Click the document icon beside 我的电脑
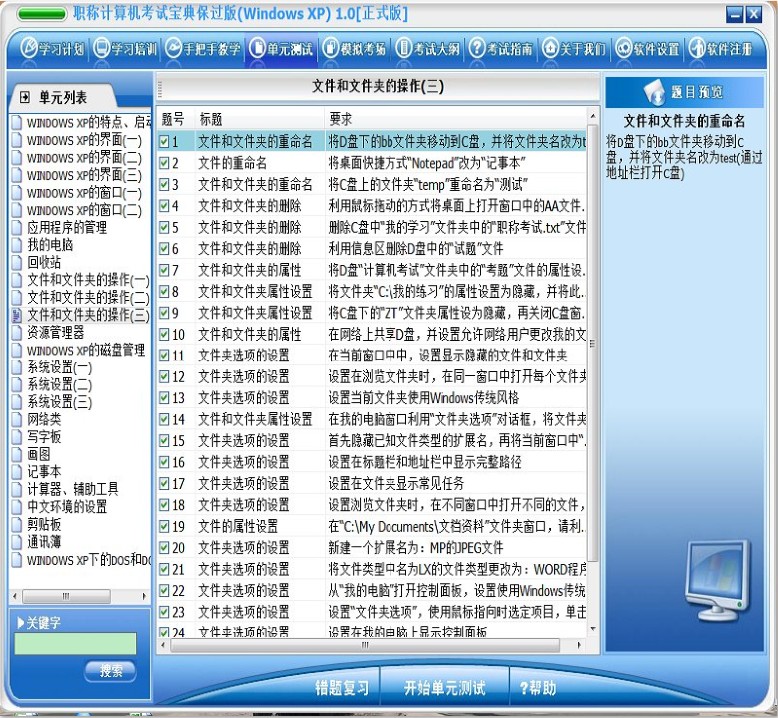Image resolution: width=778 pixels, height=718 pixels. [17, 245]
